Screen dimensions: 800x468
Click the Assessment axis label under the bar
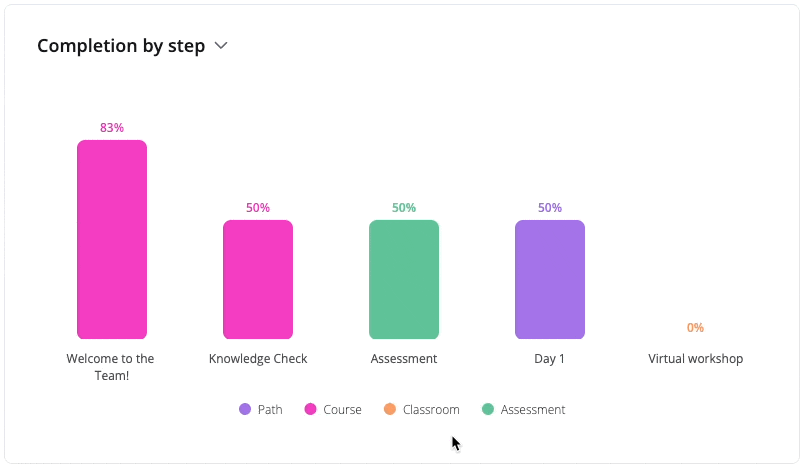(x=404, y=358)
